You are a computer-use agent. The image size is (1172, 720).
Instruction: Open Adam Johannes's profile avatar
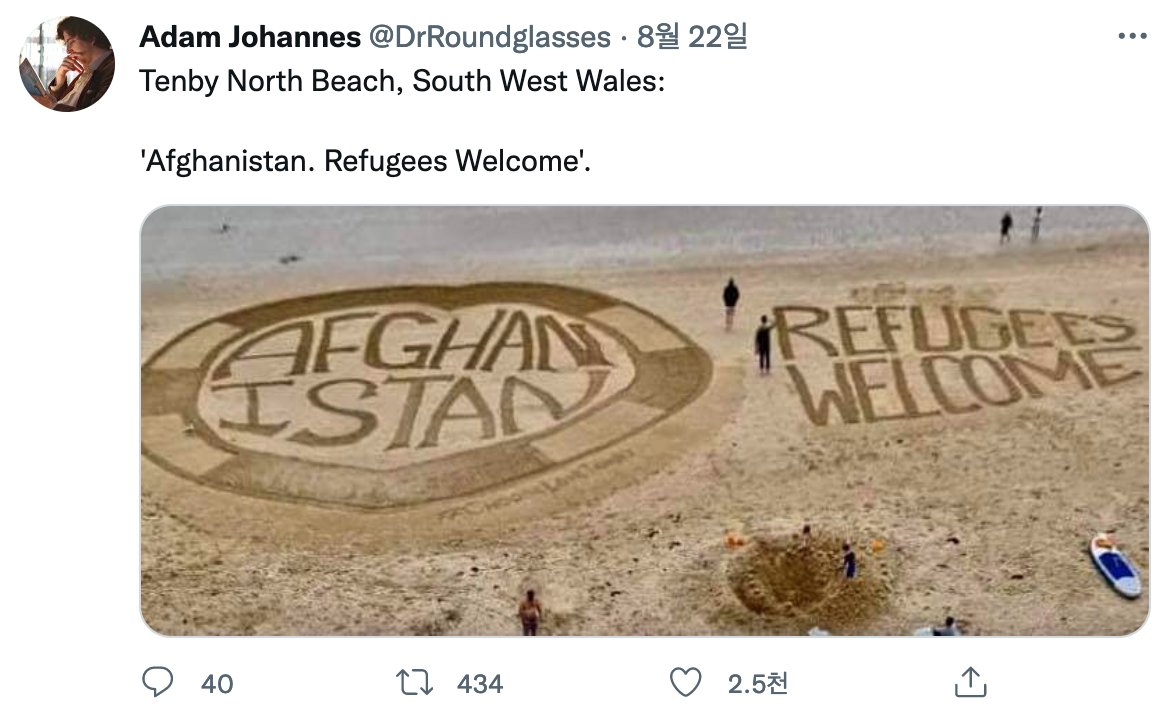(x=67, y=64)
